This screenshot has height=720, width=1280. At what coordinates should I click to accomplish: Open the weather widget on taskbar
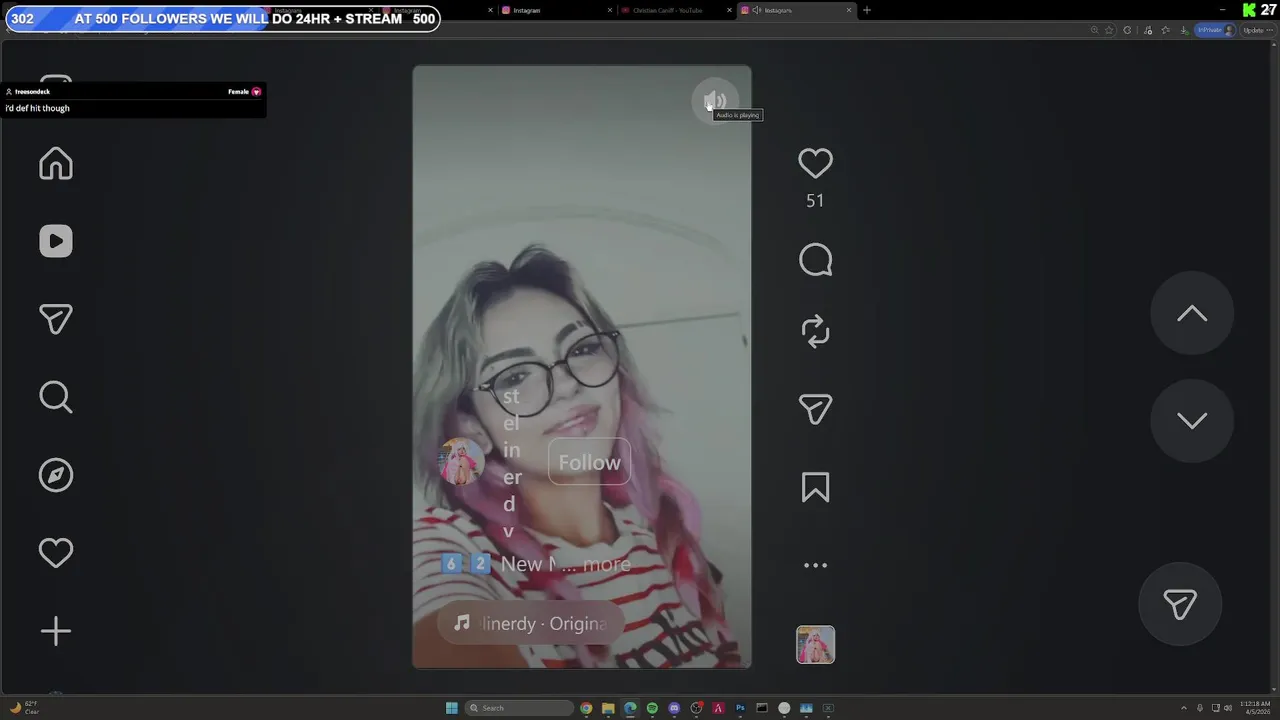[x=25, y=708]
